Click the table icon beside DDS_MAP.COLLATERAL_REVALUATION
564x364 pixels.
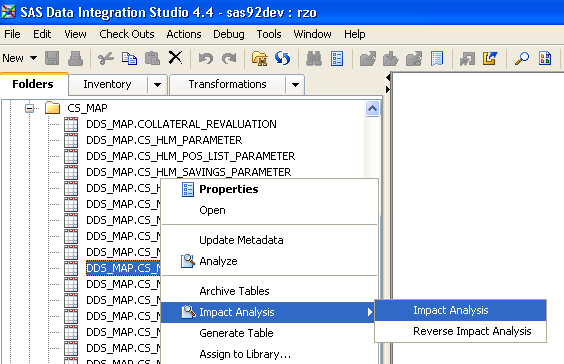[71, 124]
